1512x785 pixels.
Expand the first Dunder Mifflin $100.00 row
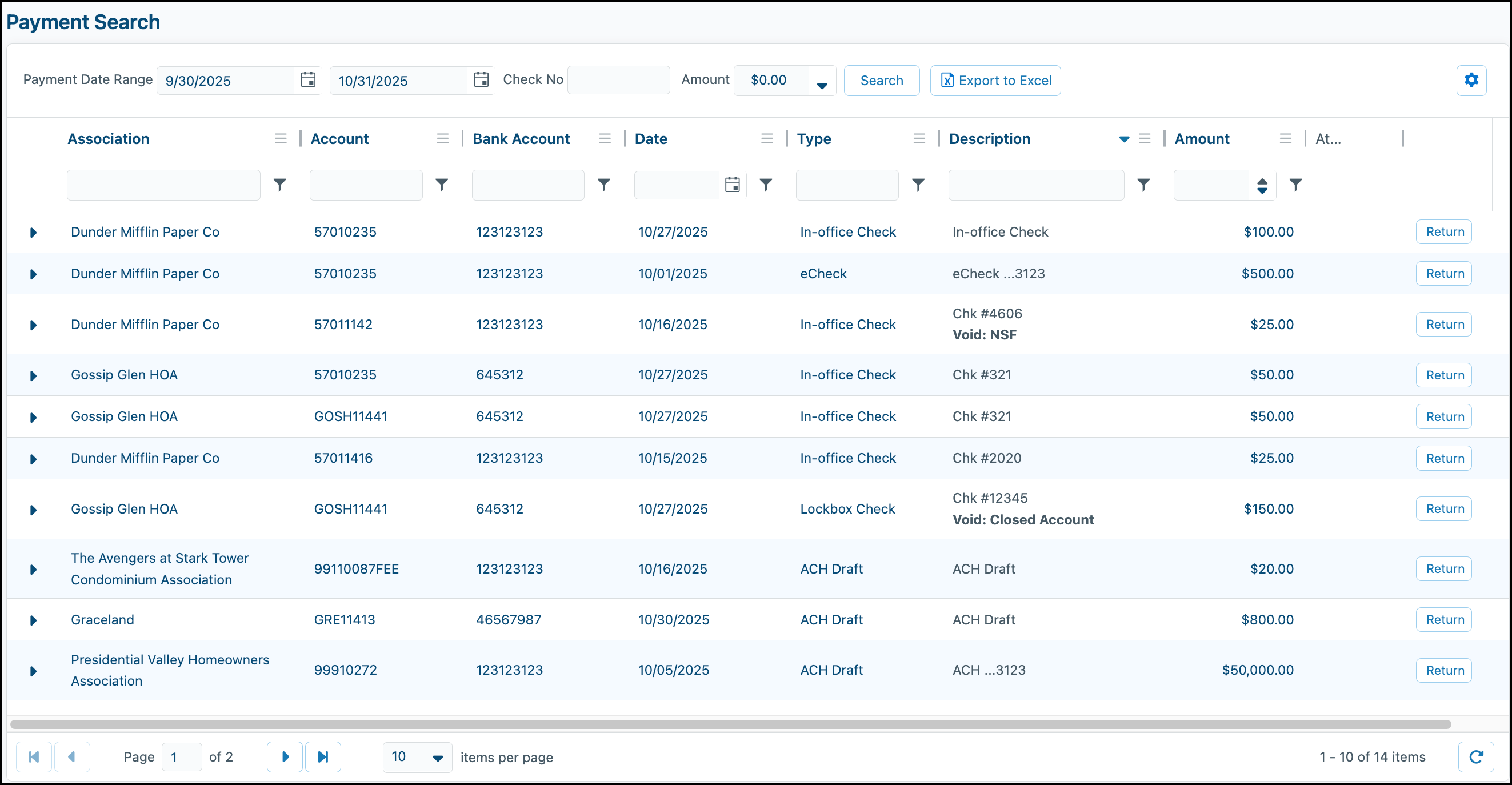34,233
